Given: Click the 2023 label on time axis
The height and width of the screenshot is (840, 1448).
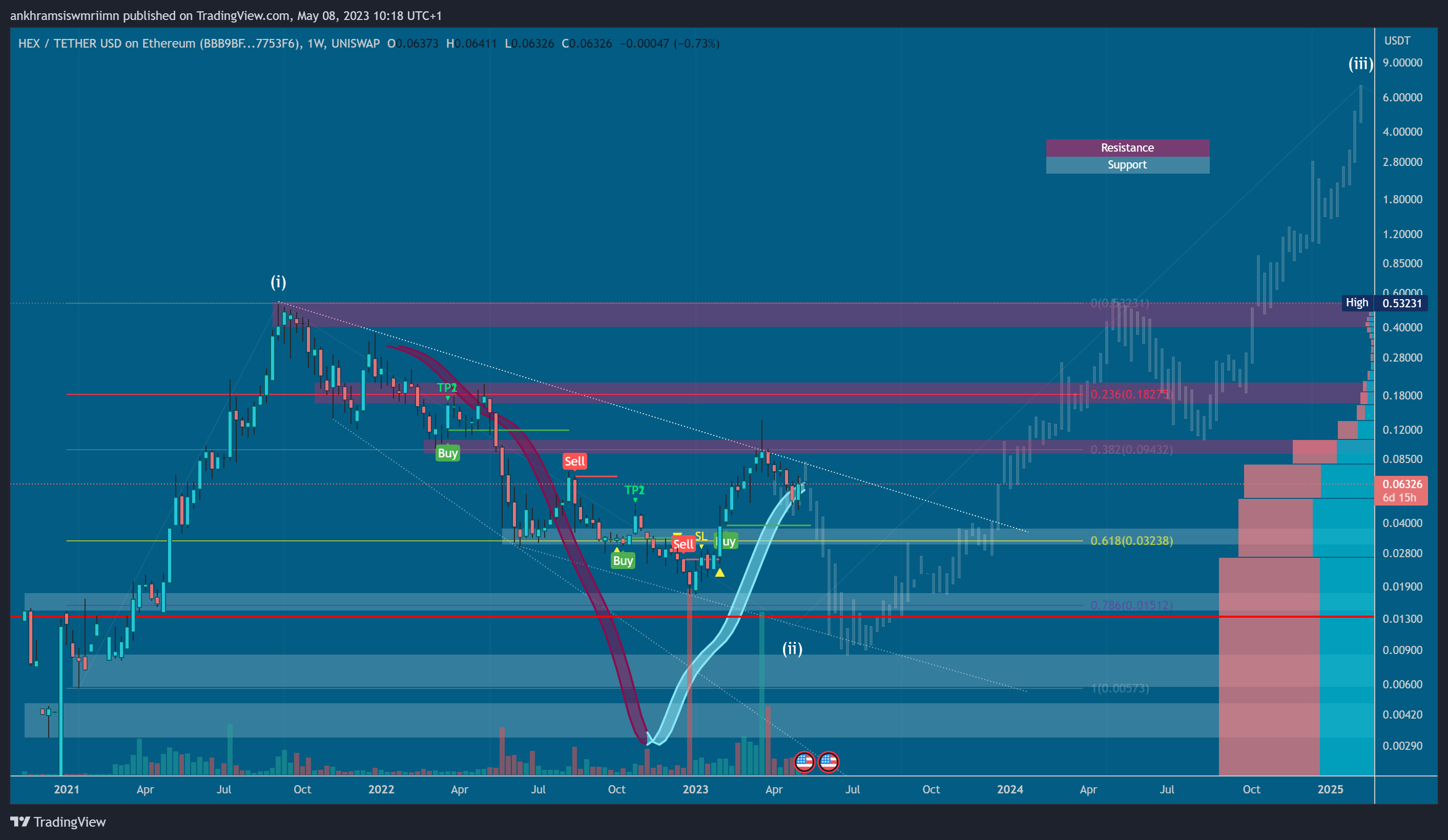Looking at the screenshot, I should (x=695, y=789).
